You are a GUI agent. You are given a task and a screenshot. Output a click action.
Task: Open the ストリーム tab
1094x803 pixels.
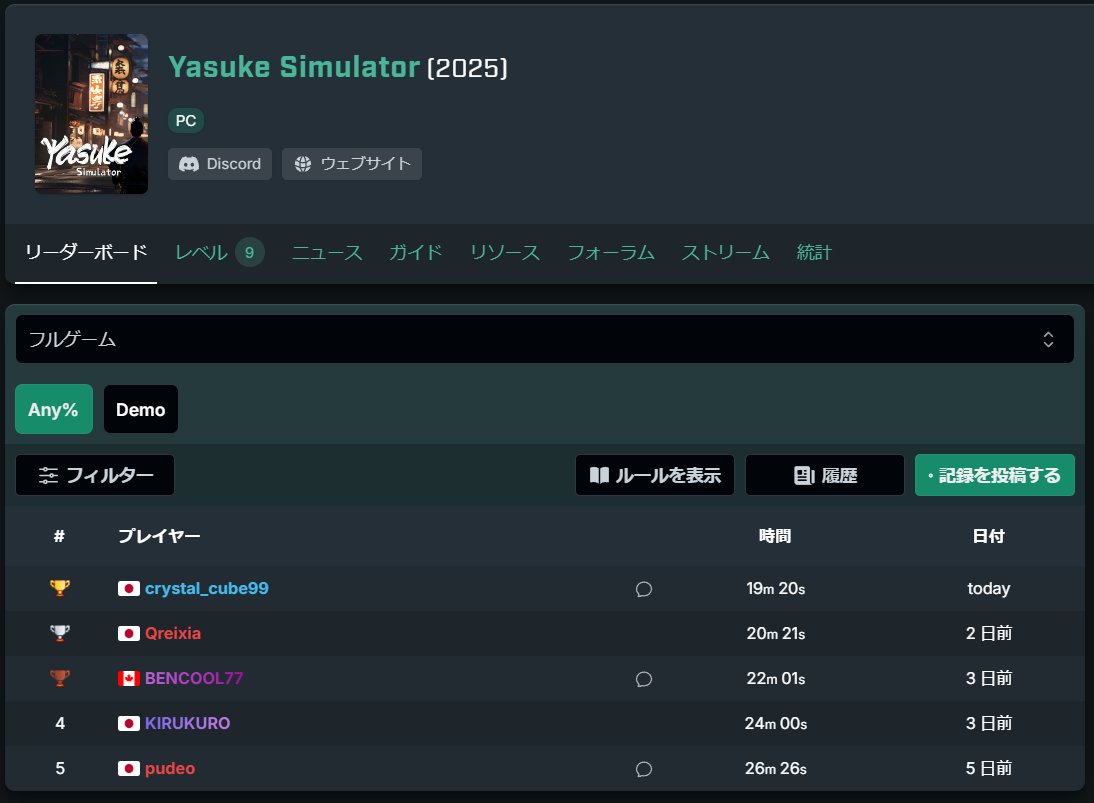(x=726, y=252)
